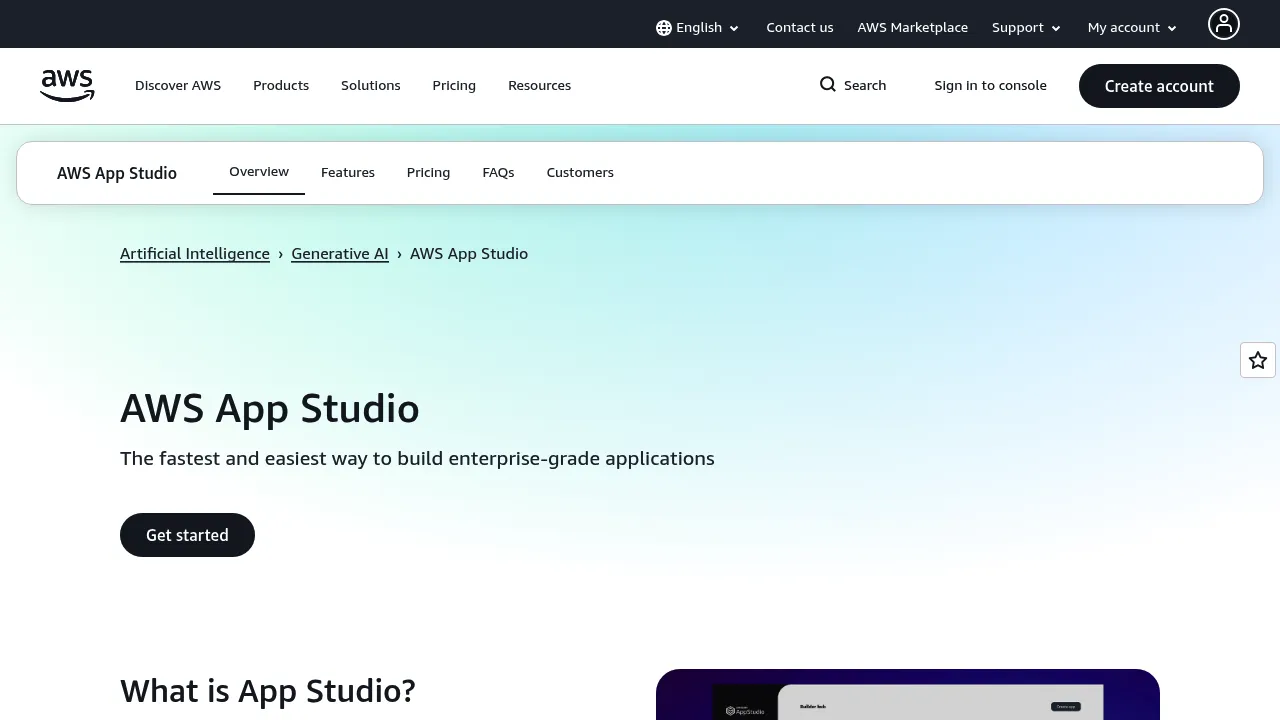Open the Solutions menu
This screenshot has height=720, width=1280.
(371, 86)
